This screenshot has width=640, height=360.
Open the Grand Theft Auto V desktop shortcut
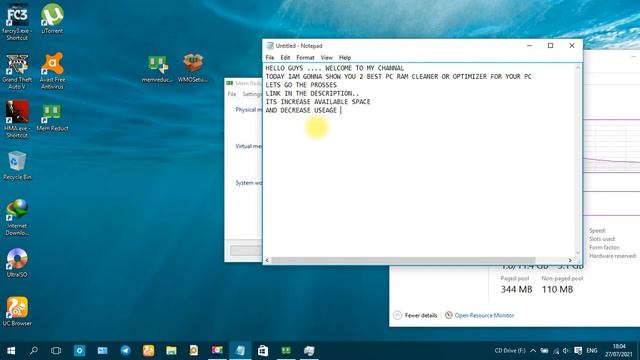[x=17, y=71]
